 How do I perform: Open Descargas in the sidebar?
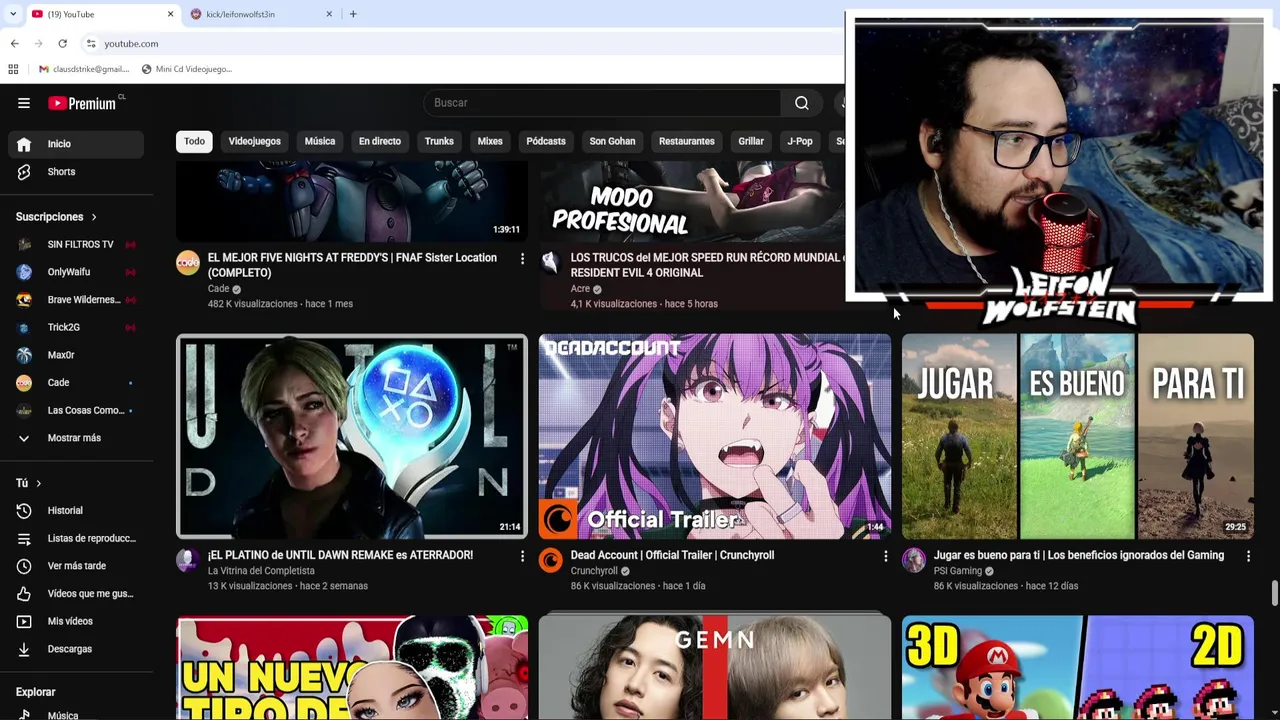[x=76, y=649]
